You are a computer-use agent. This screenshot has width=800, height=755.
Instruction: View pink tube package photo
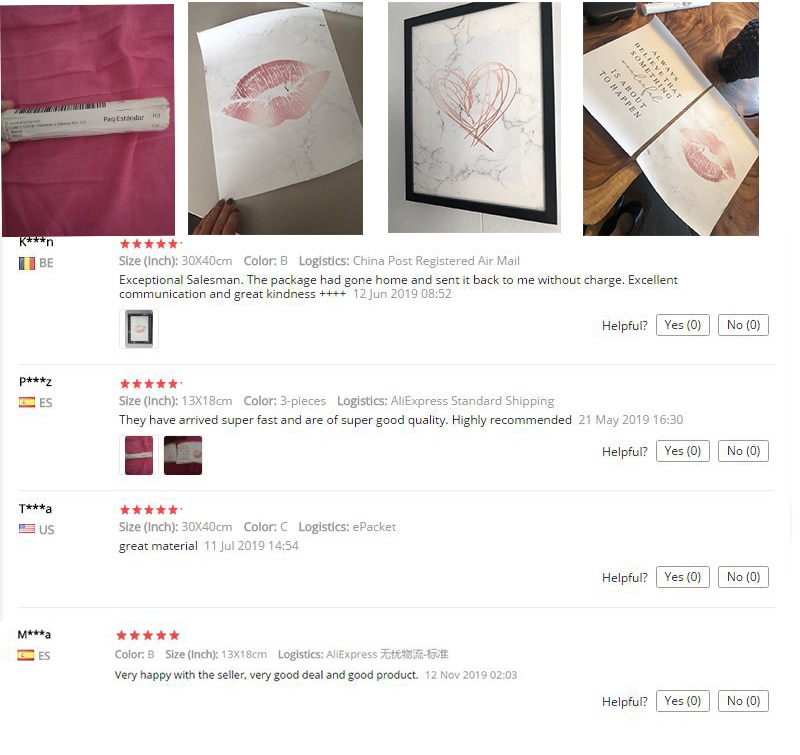pyautogui.click(x=88, y=120)
